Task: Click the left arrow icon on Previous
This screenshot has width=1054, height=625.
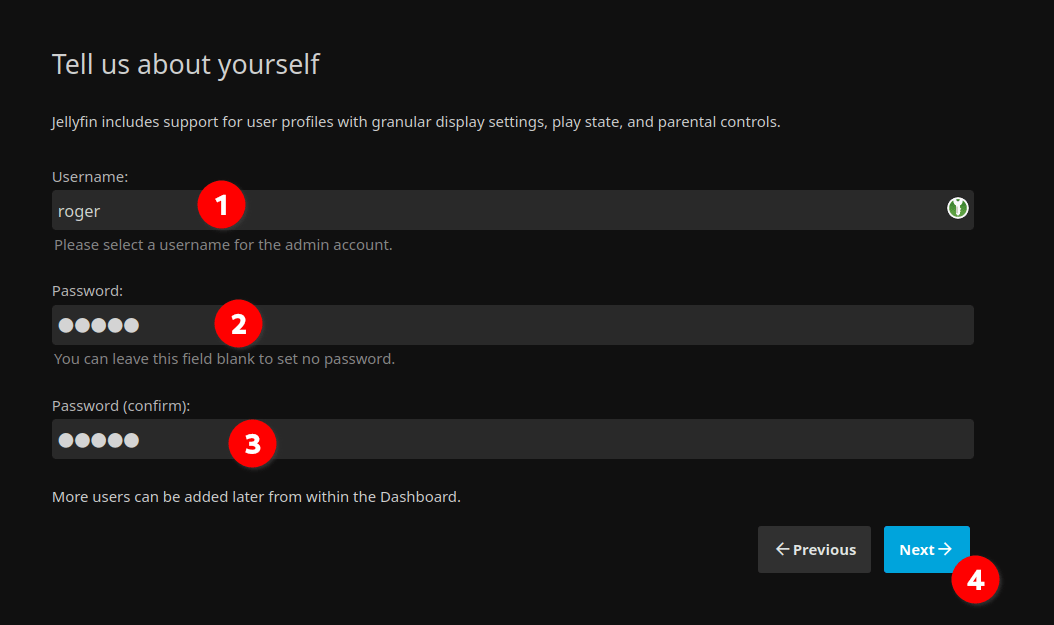Action: point(782,549)
